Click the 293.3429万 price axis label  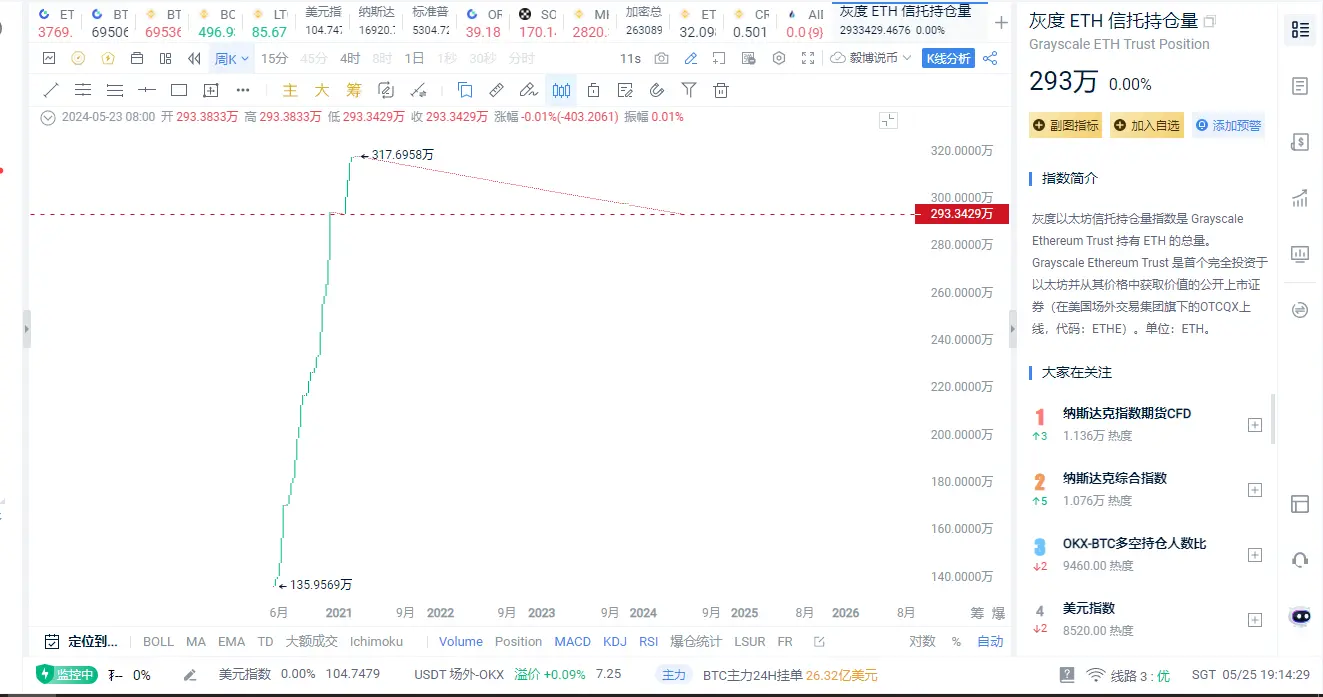tap(961, 214)
